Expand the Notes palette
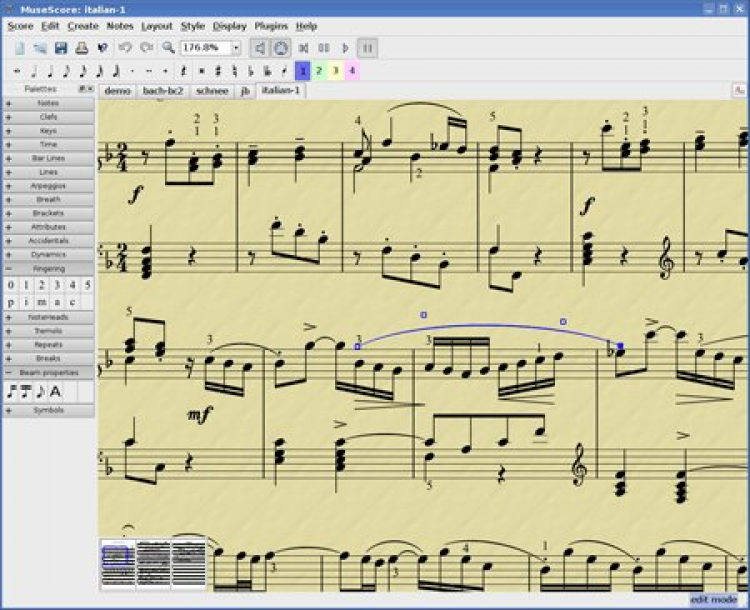Viewport: 750px width, 610px height. (x=48, y=103)
